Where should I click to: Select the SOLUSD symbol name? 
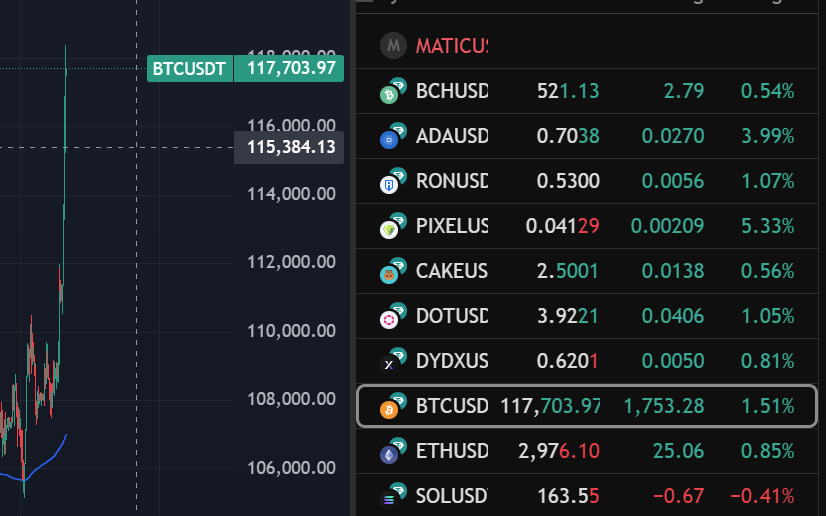coord(451,496)
